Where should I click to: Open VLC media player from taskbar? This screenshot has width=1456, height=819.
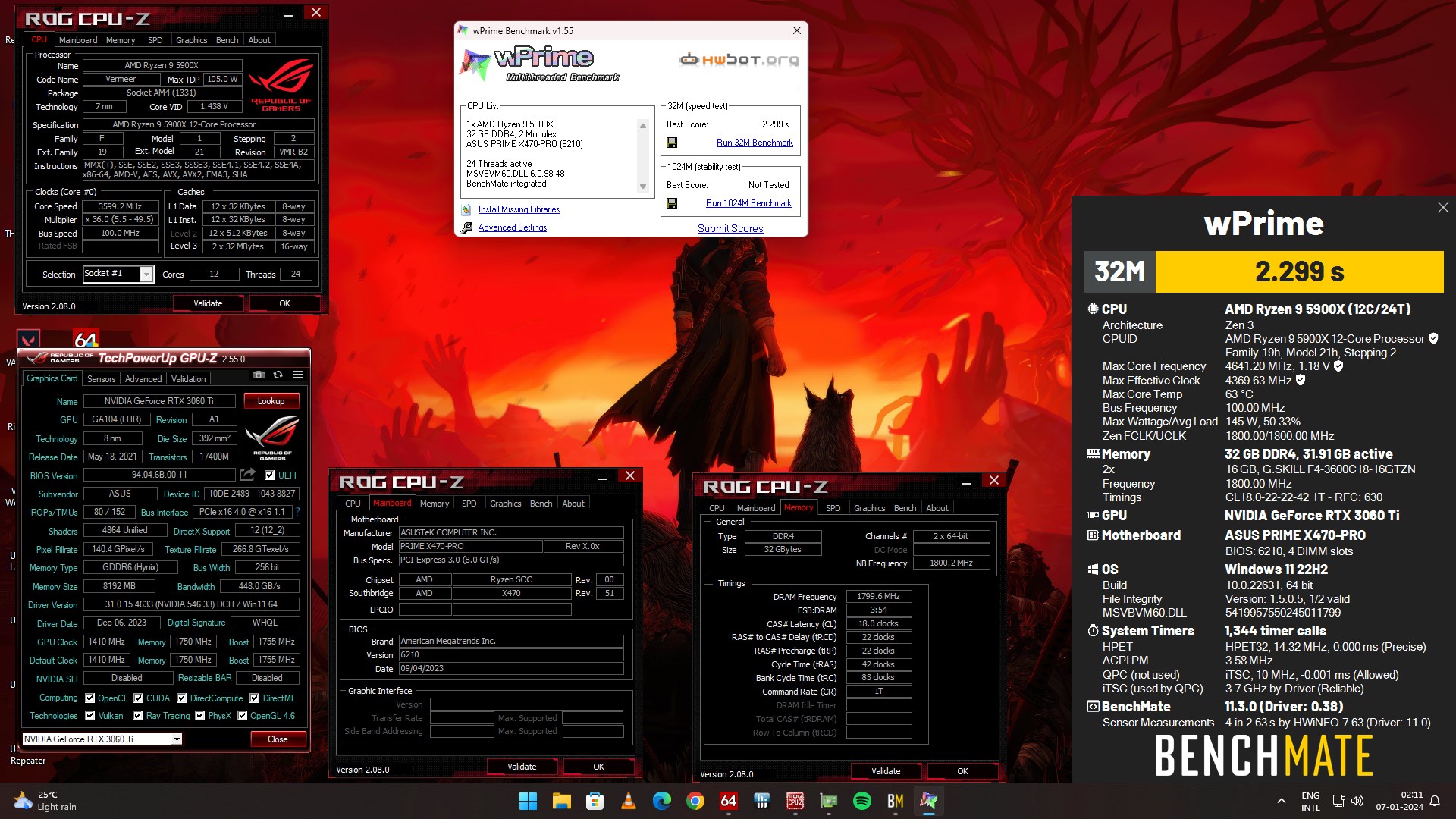pos(628,801)
